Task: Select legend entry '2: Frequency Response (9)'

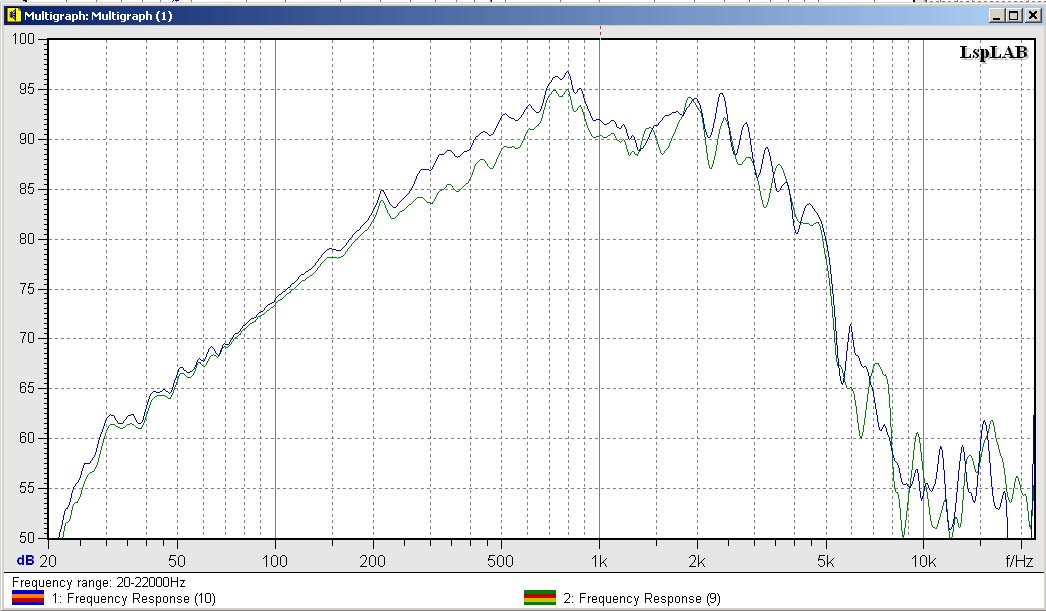Action: click(x=642, y=598)
